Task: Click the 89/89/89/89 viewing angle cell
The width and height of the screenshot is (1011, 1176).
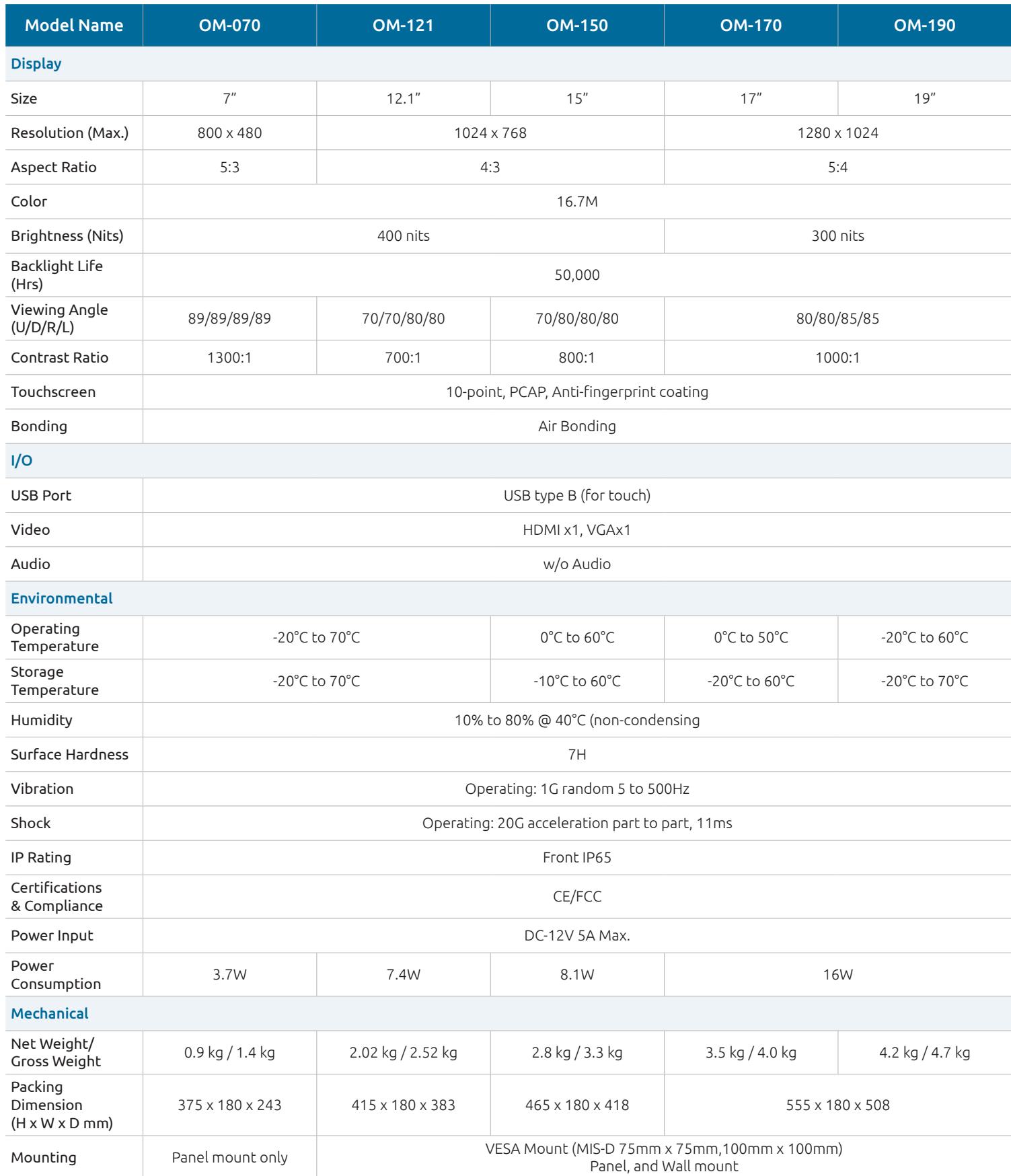Action: (x=229, y=318)
